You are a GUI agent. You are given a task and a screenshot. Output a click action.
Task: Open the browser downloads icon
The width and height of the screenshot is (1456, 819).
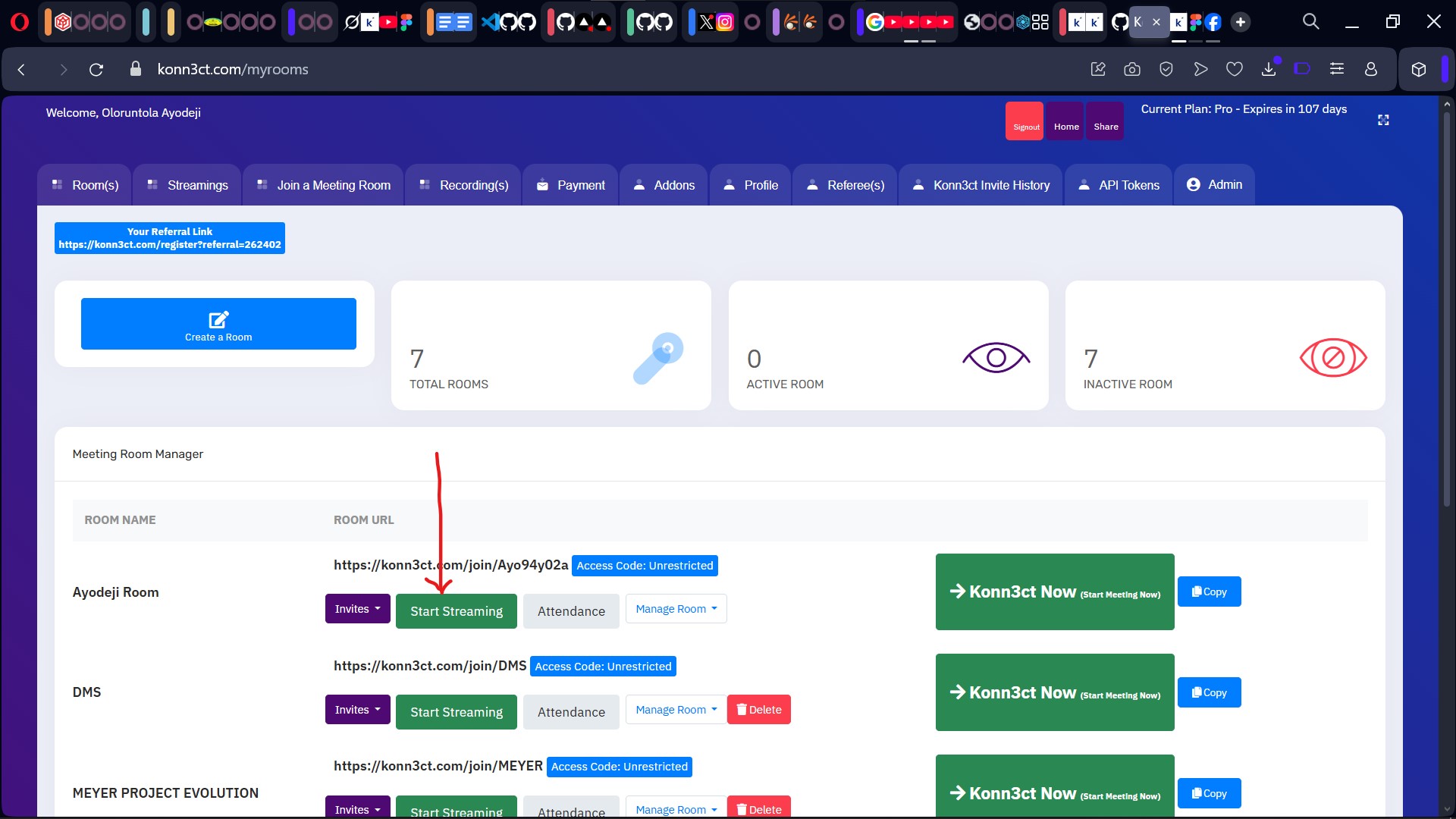tap(1269, 70)
